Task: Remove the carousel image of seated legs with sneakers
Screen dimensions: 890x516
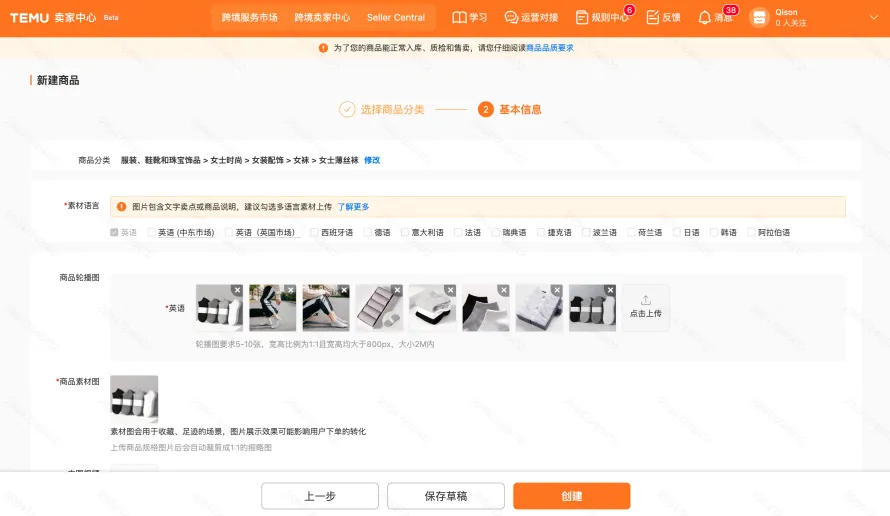Action: (x=344, y=290)
